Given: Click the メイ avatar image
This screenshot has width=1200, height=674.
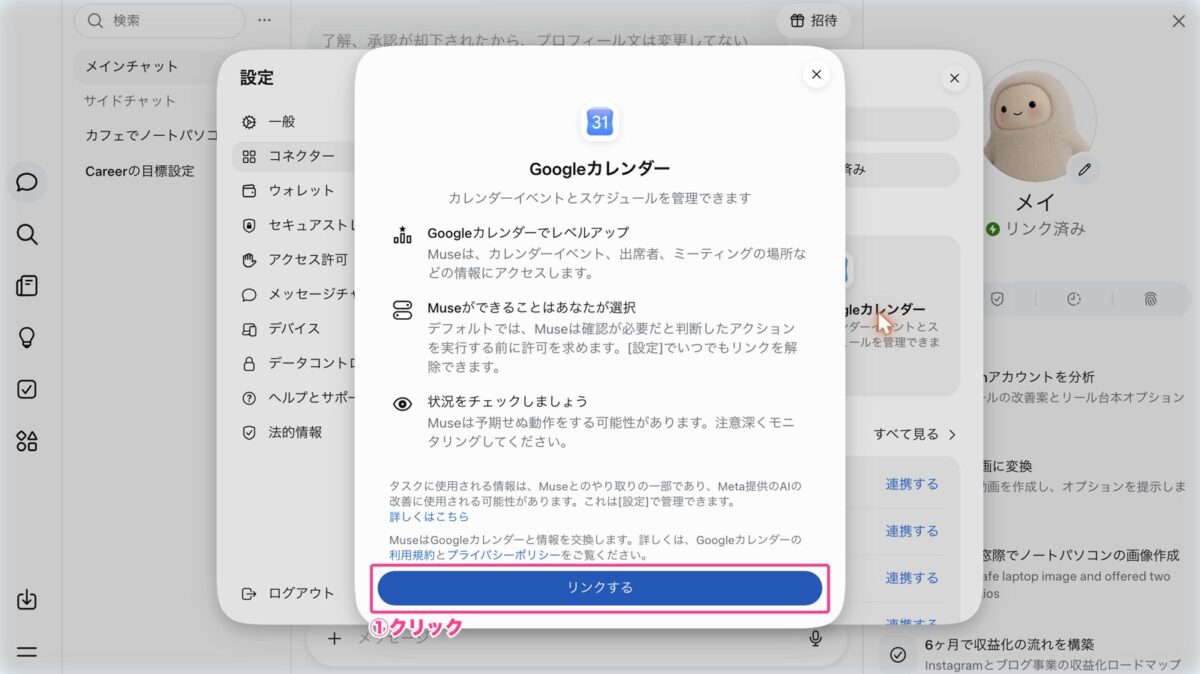Looking at the screenshot, I should click(x=1035, y=121).
